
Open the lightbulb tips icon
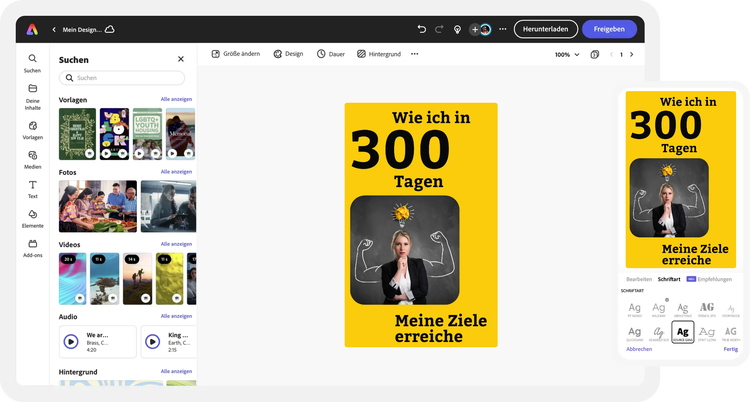[457, 30]
